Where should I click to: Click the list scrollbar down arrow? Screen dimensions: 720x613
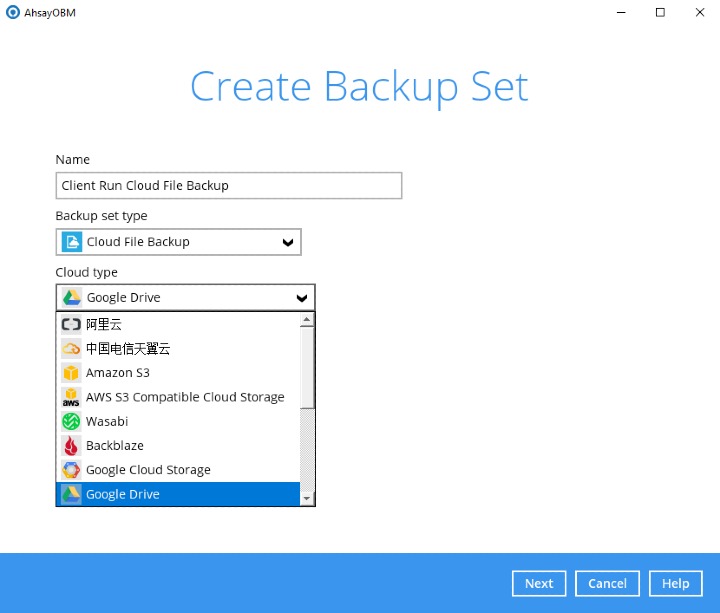coord(307,498)
